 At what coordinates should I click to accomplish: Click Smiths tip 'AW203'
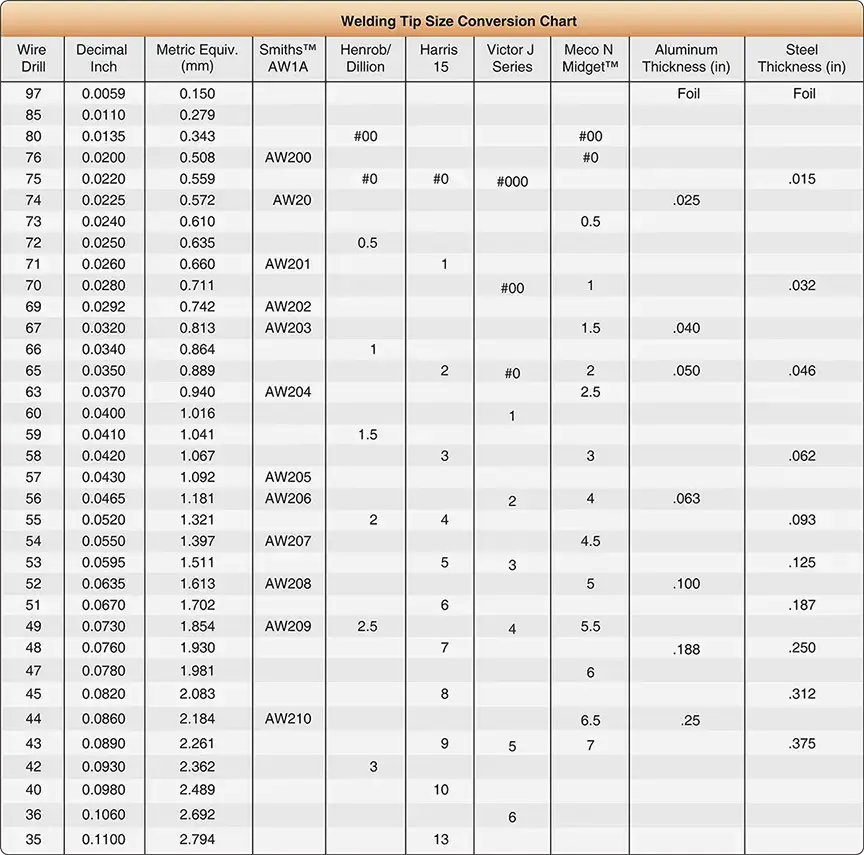tap(288, 328)
